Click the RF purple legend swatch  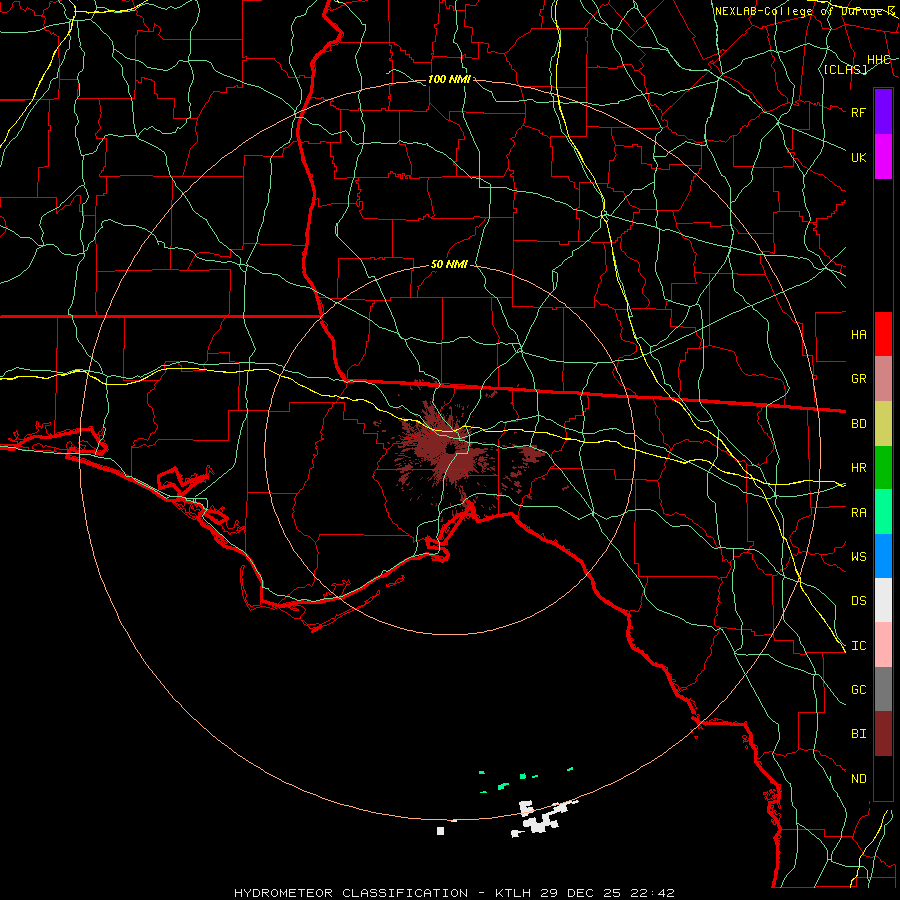883,112
